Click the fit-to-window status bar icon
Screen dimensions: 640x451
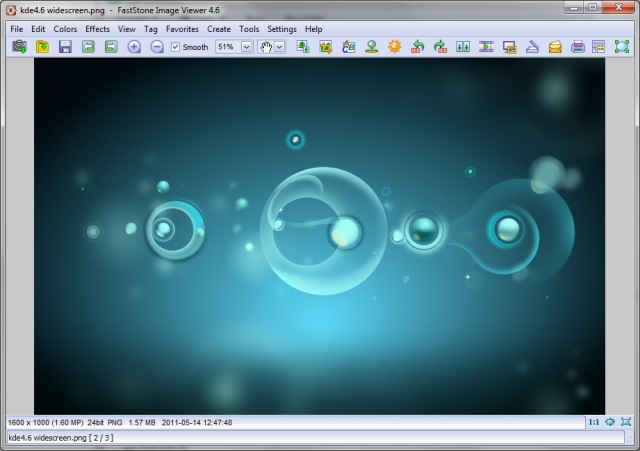tap(626, 422)
